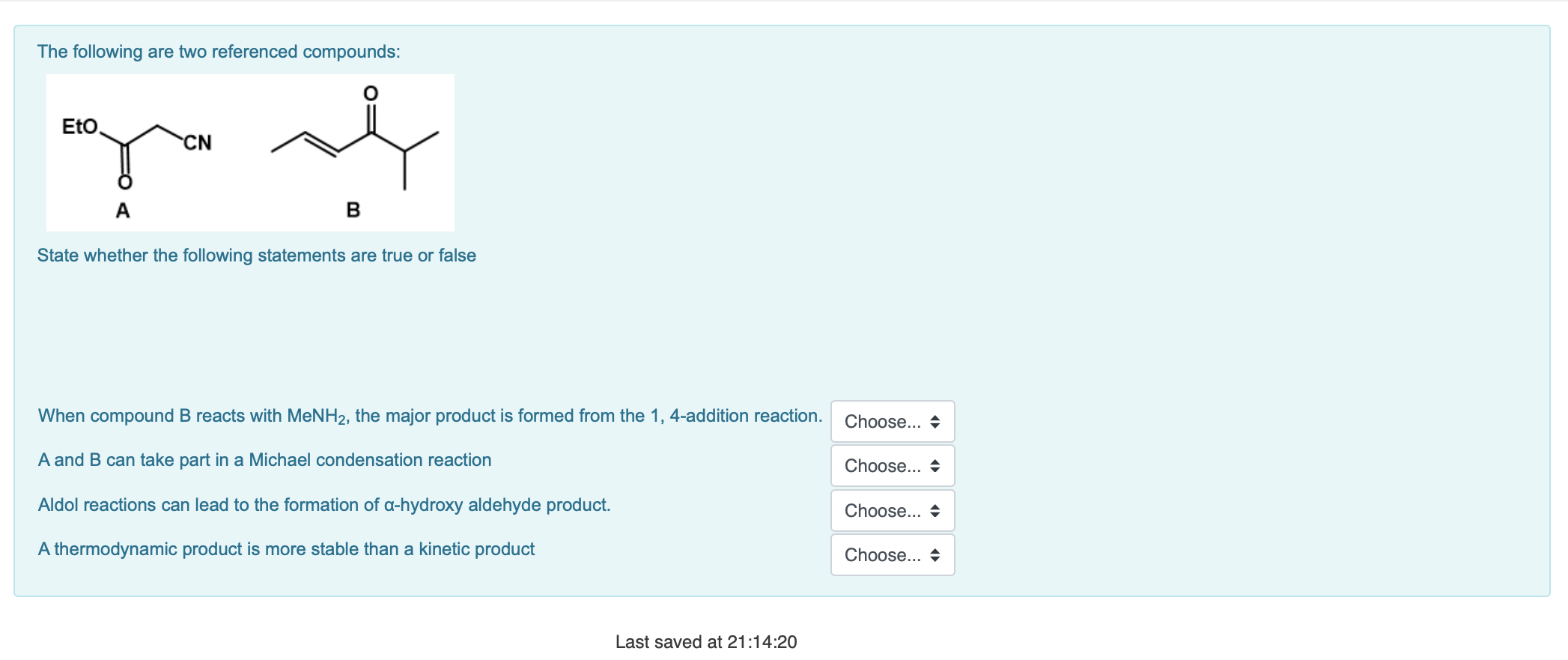Open the thermodynamic product statement dropdown
The width and height of the screenshot is (1568, 660).
[891, 555]
